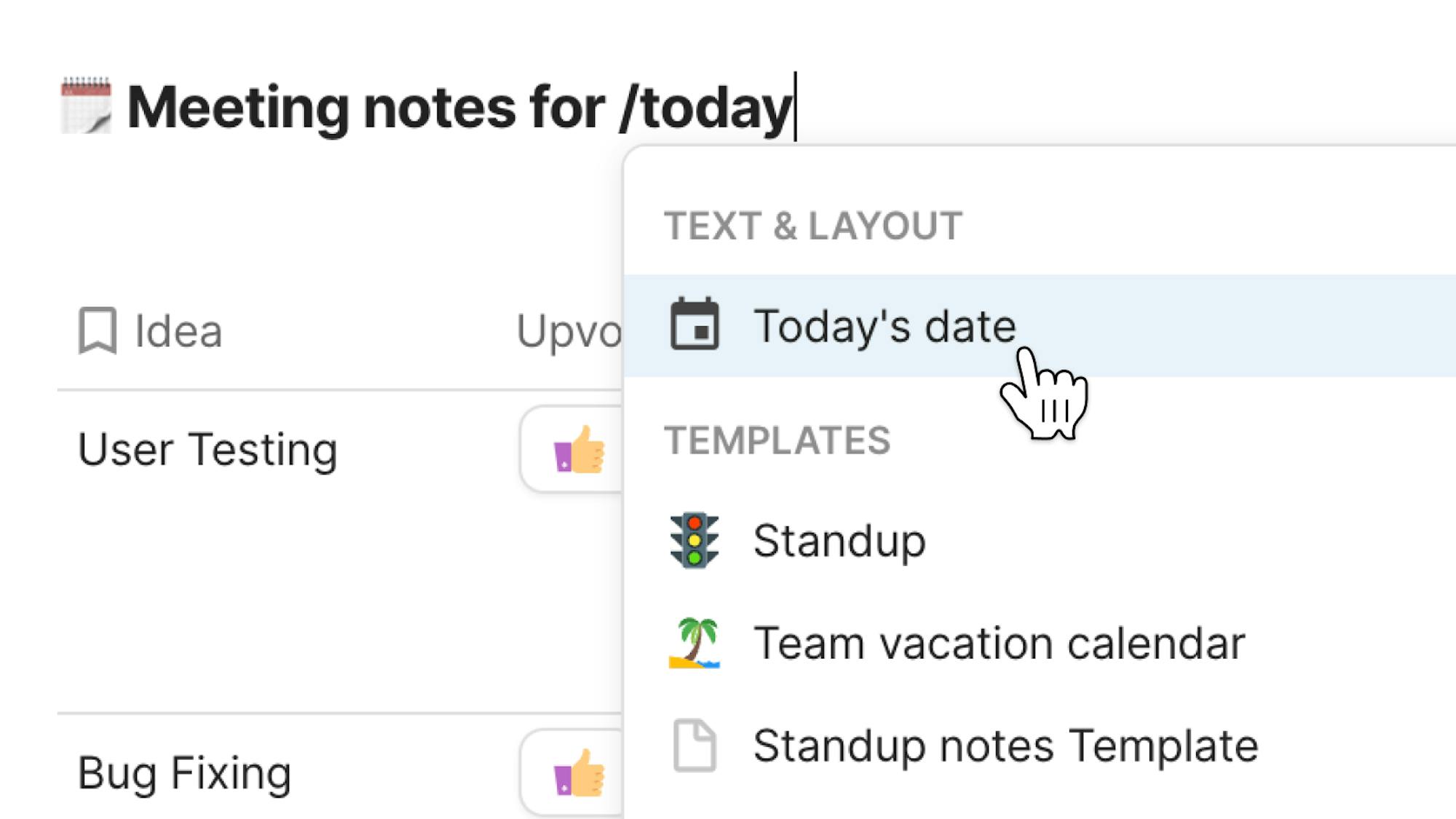
Task: Click the Bug Fixing cell text
Action: click(x=184, y=773)
